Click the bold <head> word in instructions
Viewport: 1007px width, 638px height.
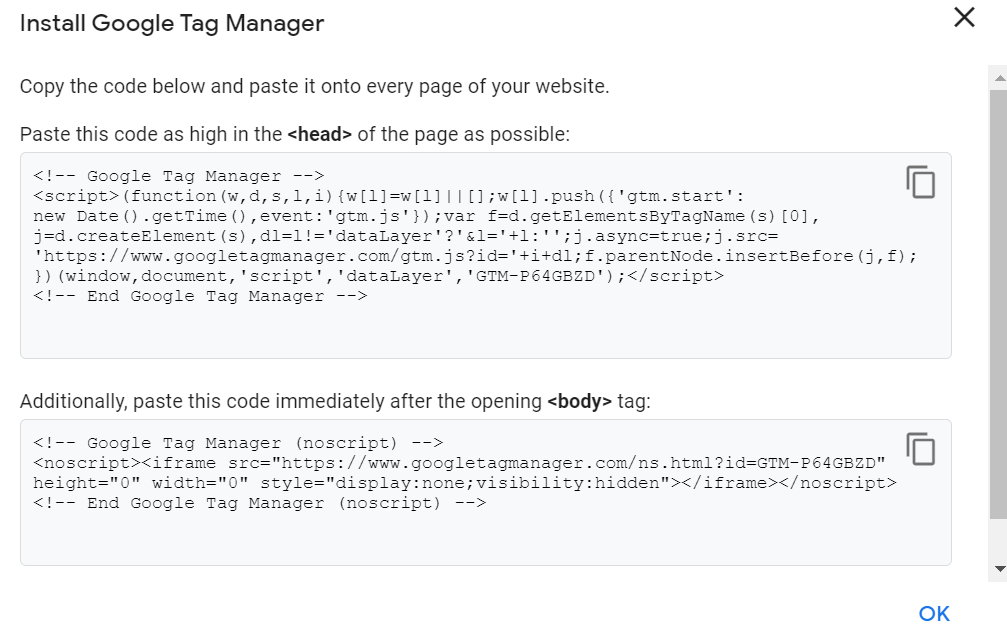click(x=319, y=134)
